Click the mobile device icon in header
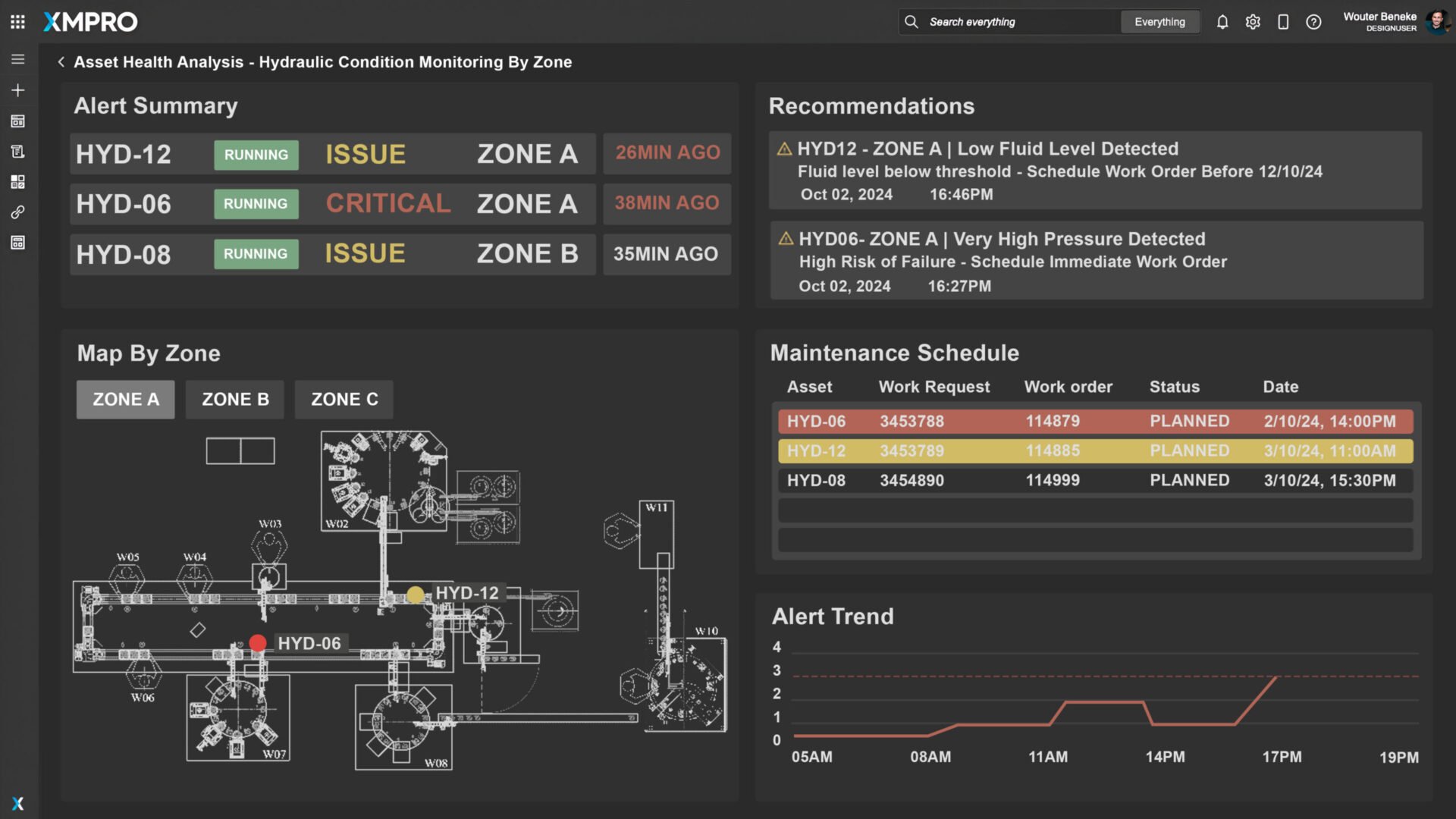The height and width of the screenshot is (819, 1456). pyautogui.click(x=1283, y=22)
